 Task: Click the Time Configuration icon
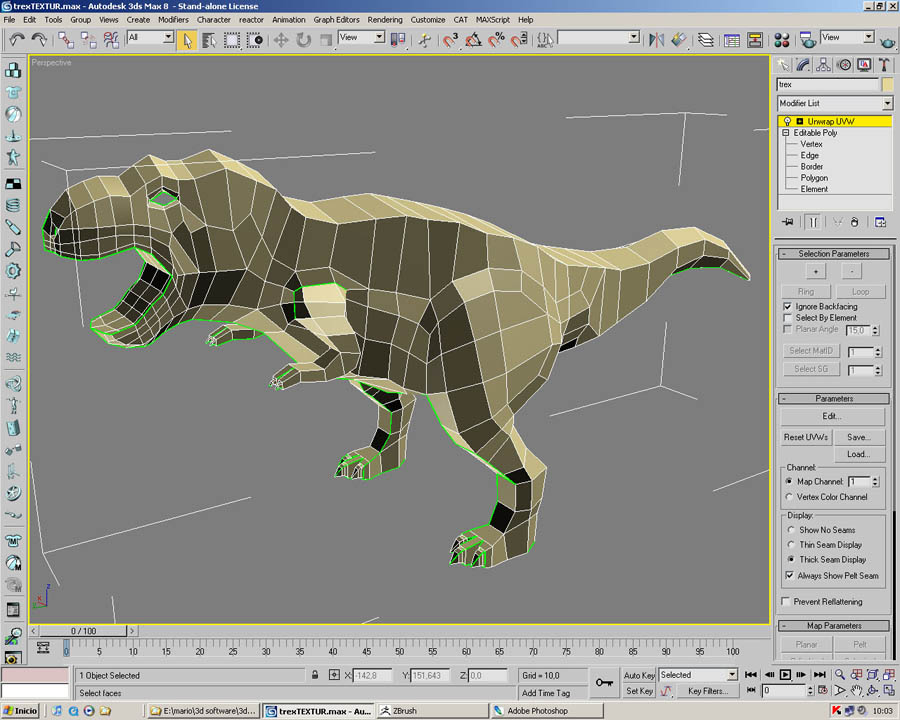coord(823,690)
